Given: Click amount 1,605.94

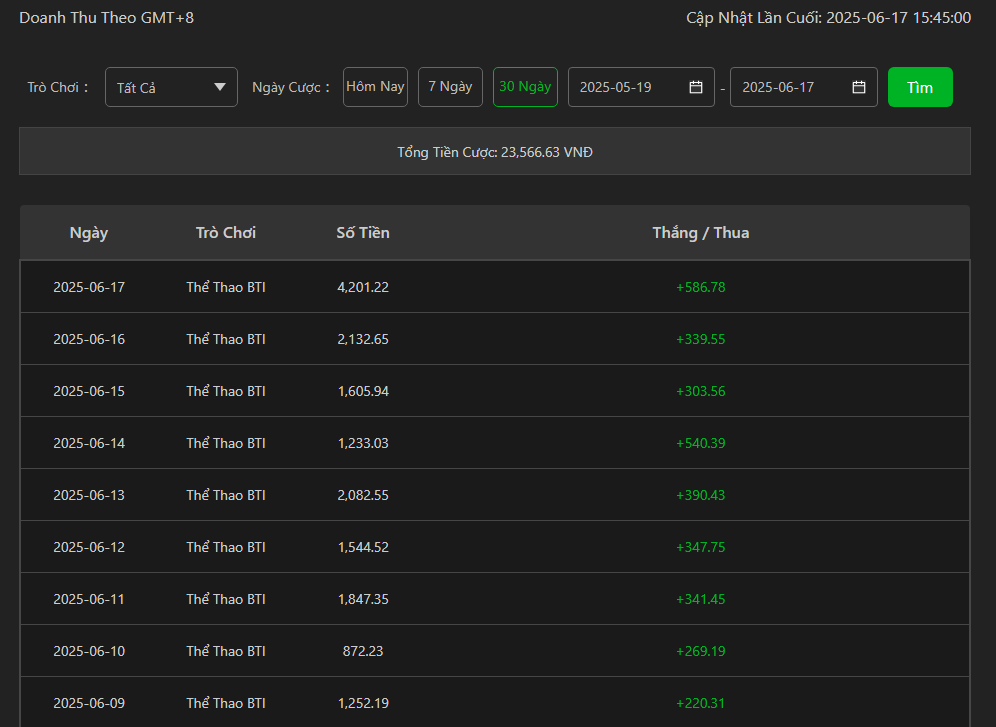Looking at the screenshot, I should click(x=363, y=391).
